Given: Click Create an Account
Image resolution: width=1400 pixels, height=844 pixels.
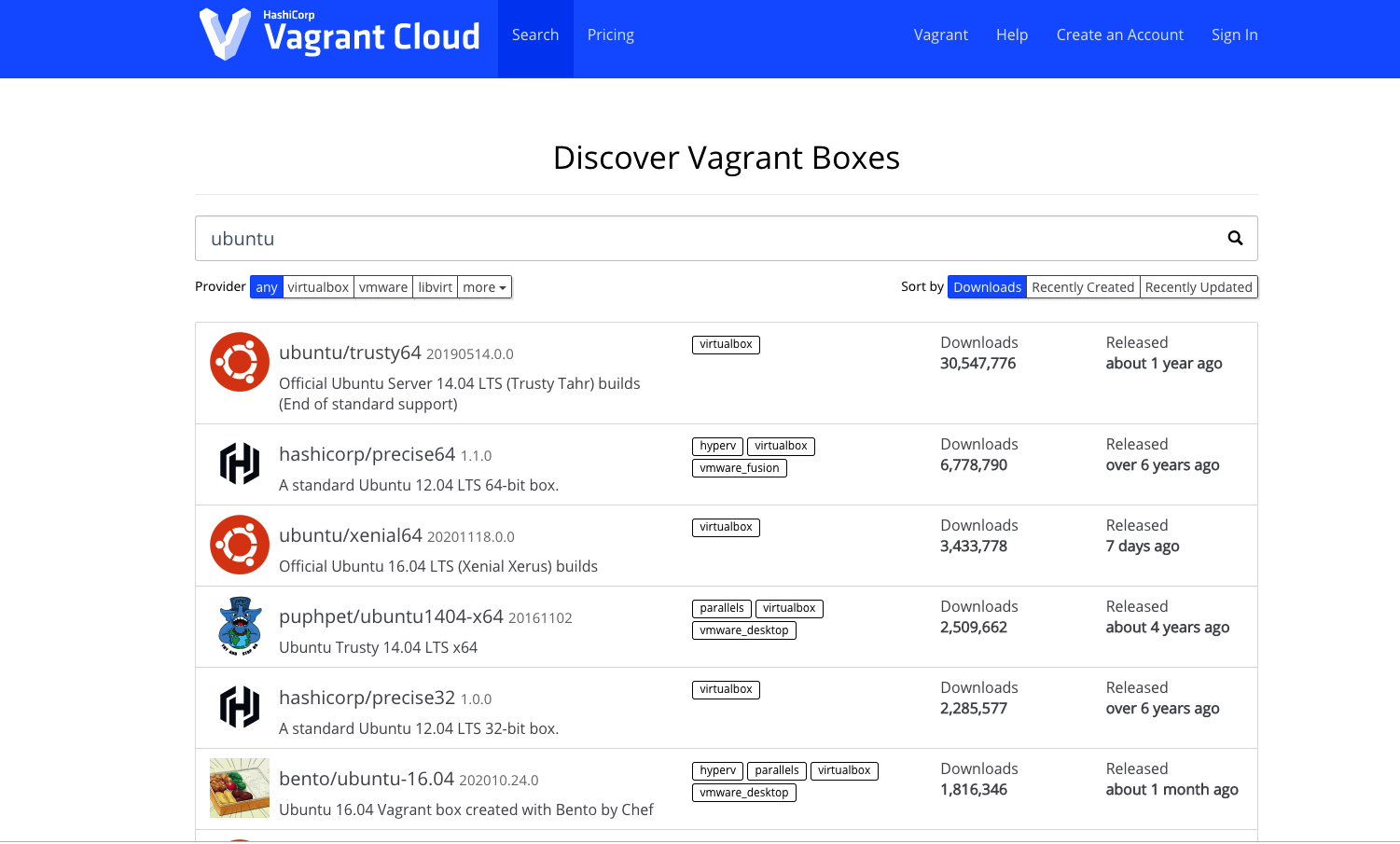Looking at the screenshot, I should pyautogui.click(x=1120, y=35).
